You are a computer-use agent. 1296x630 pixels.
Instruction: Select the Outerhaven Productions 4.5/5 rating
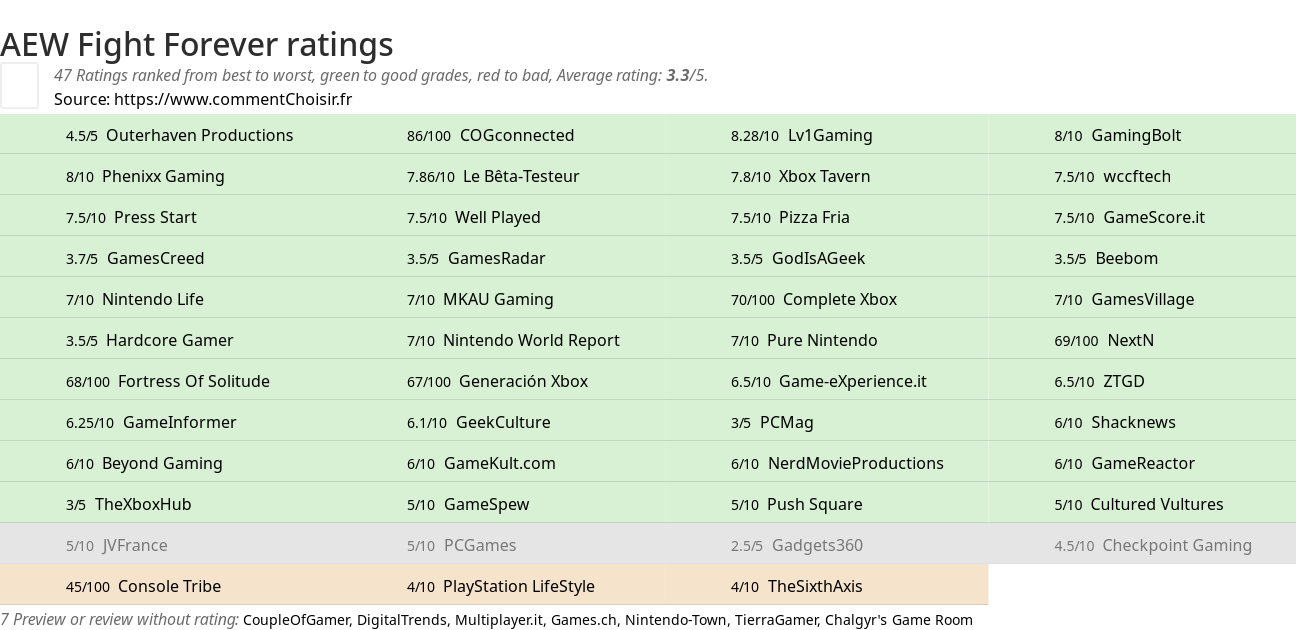[x=180, y=135]
